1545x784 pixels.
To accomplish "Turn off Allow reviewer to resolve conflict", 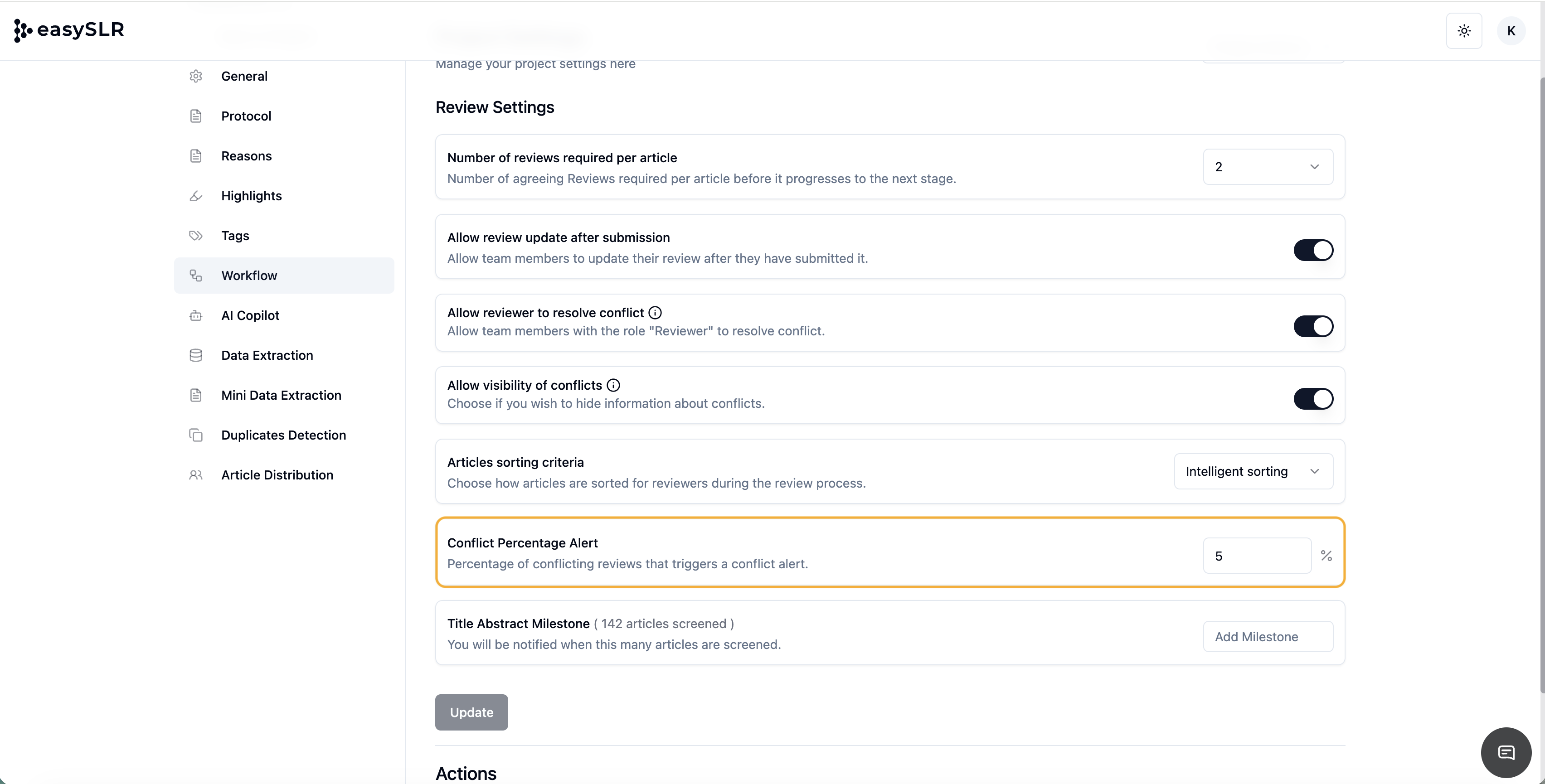I will point(1313,327).
